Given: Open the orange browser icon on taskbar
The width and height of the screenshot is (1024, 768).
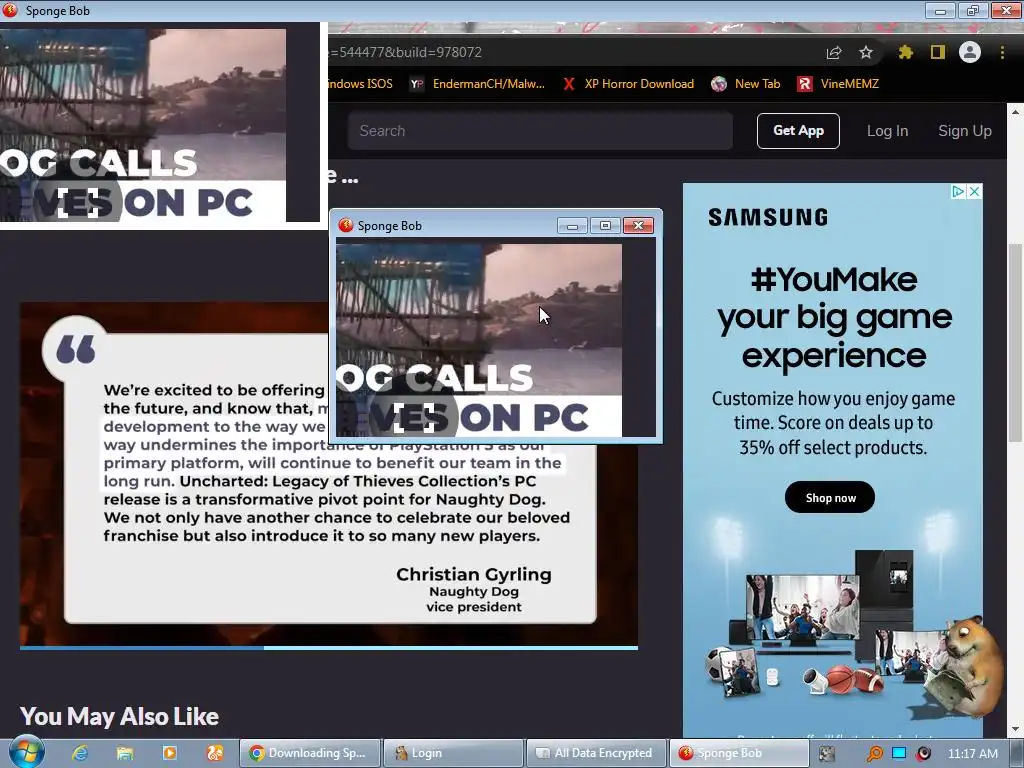Looking at the screenshot, I should pos(215,753).
